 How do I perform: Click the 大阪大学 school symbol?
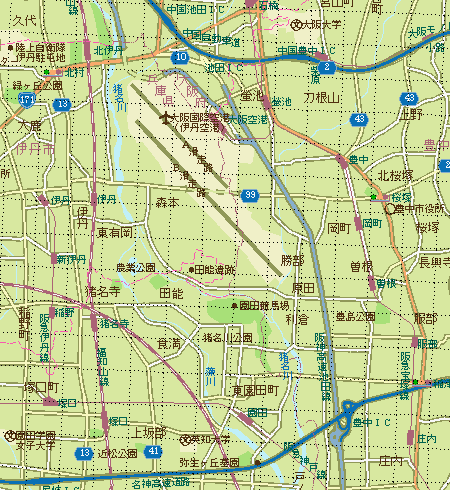295,25
